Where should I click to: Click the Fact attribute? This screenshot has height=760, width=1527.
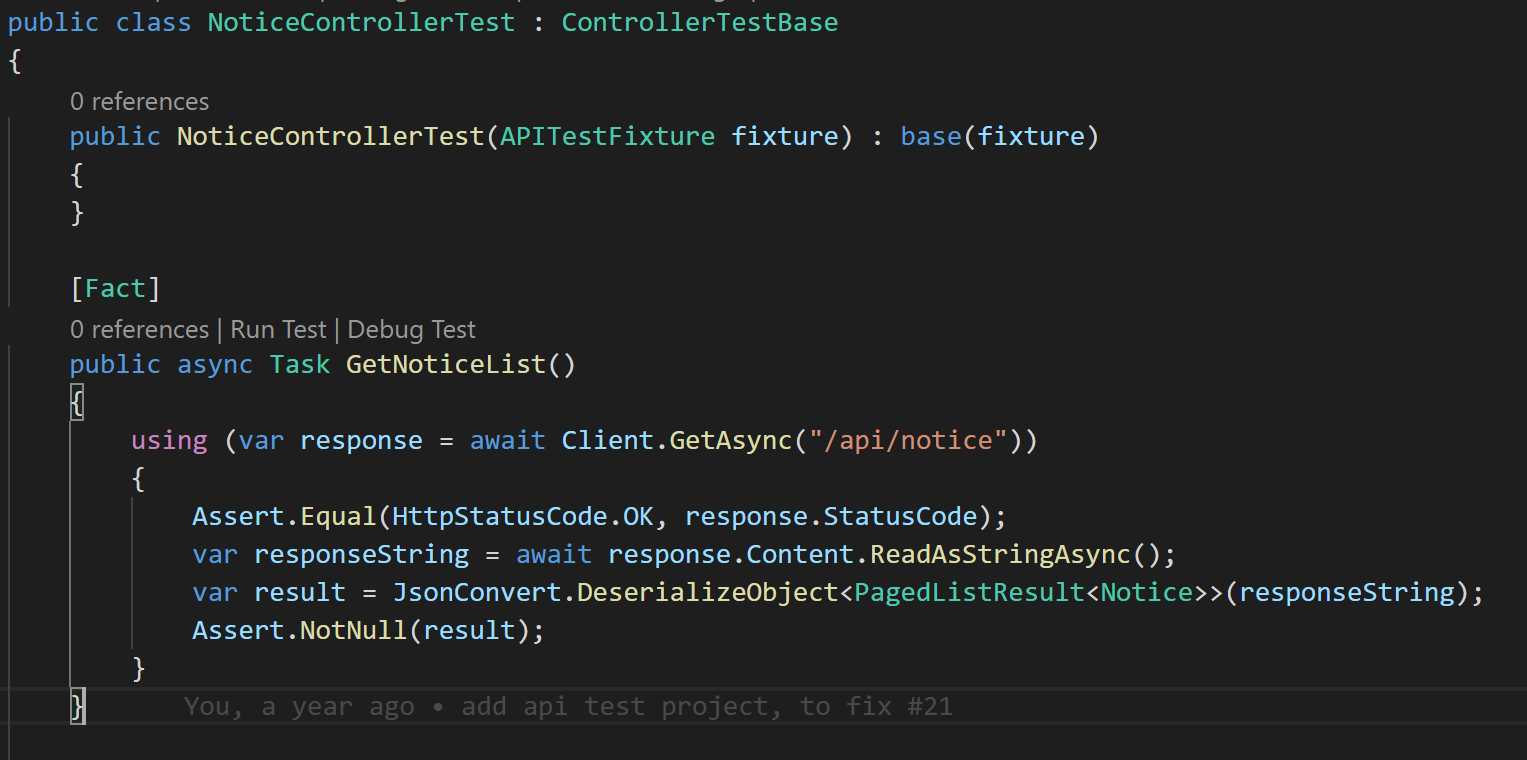[x=115, y=289]
